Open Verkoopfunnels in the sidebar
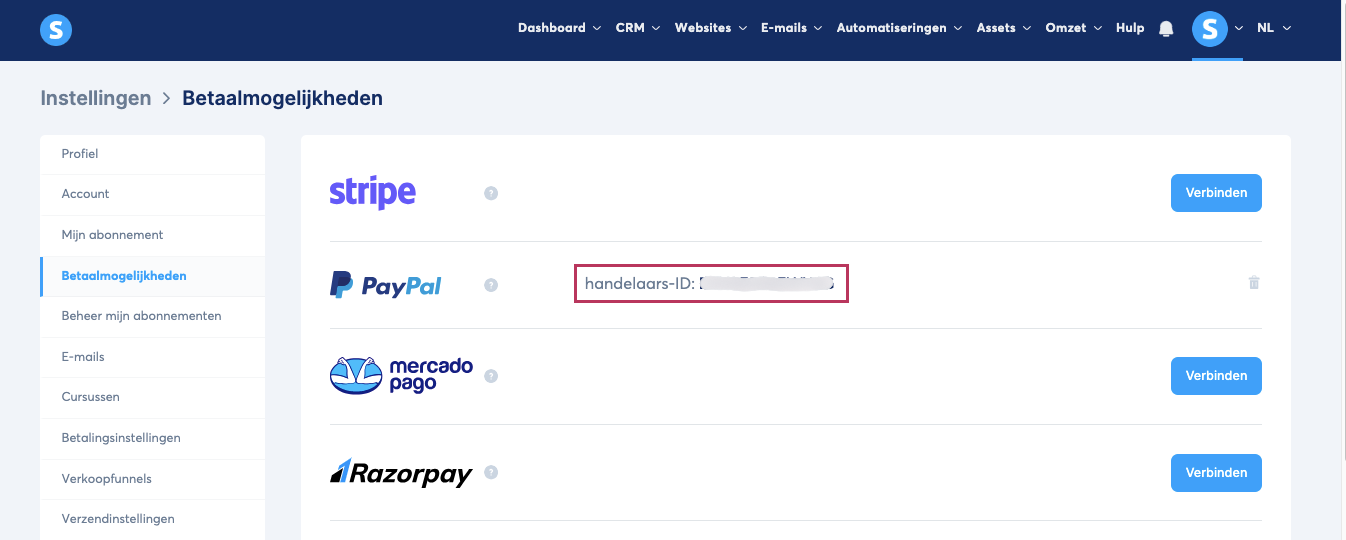The height and width of the screenshot is (540, 1346). (152, 479)
